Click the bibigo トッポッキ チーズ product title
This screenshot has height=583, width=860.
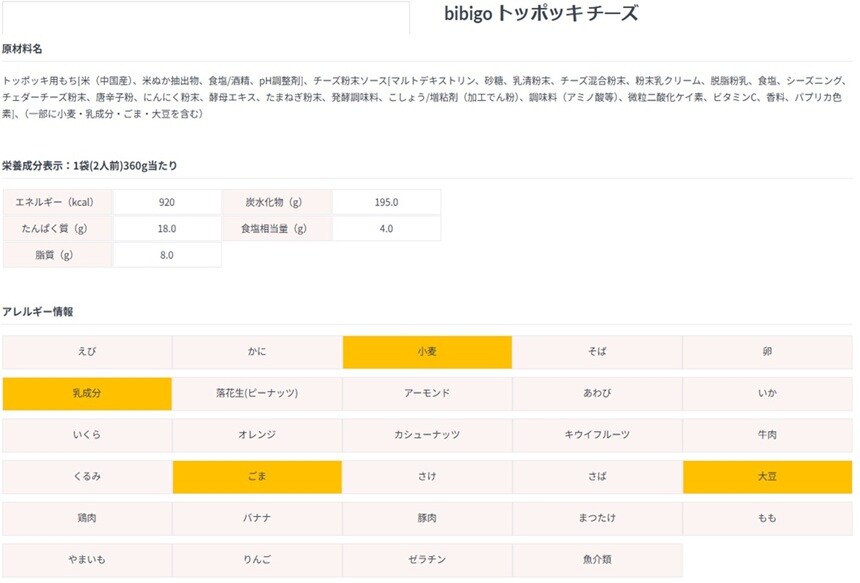(x=540, y=14)
